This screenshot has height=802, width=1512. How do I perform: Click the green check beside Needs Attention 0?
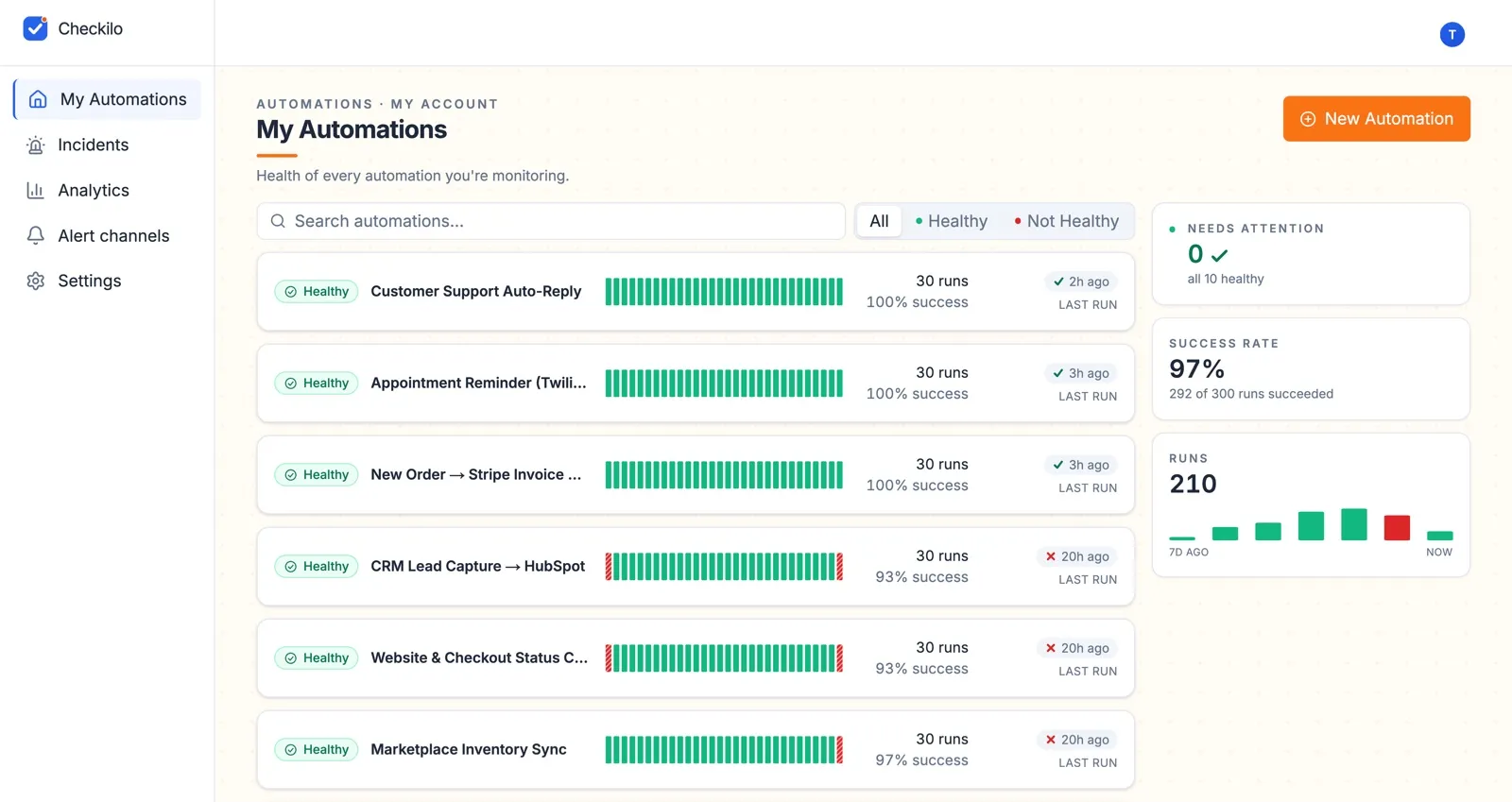point(1220,255)
